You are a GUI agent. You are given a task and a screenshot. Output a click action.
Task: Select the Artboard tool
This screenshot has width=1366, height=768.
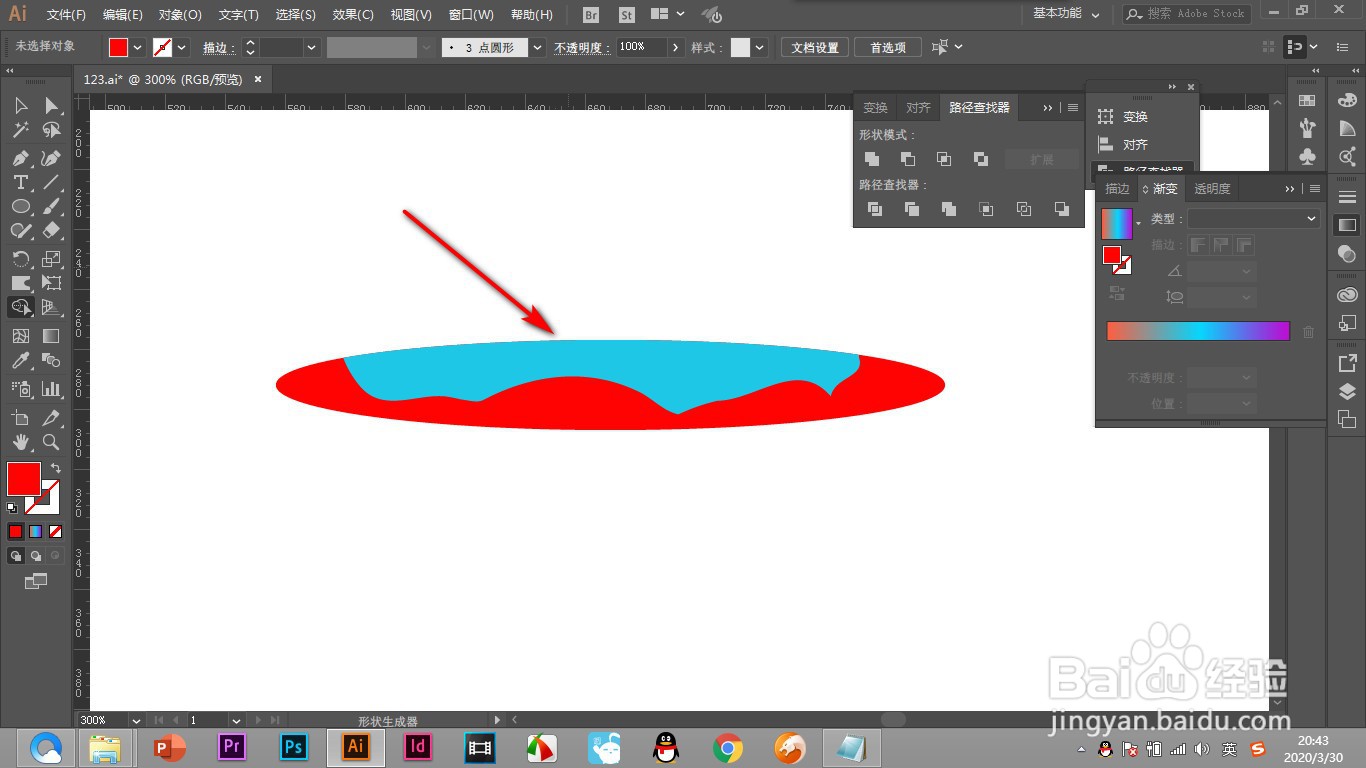[x=20, y=417]
